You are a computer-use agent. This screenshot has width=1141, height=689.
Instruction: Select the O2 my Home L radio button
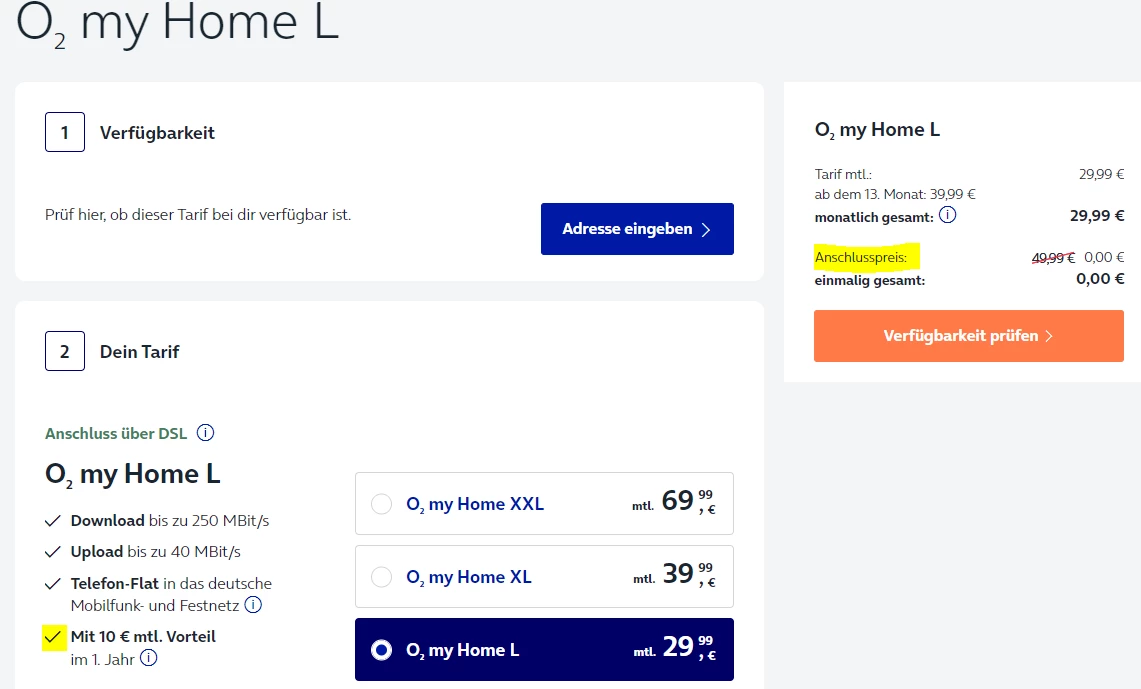pos(381,650)
